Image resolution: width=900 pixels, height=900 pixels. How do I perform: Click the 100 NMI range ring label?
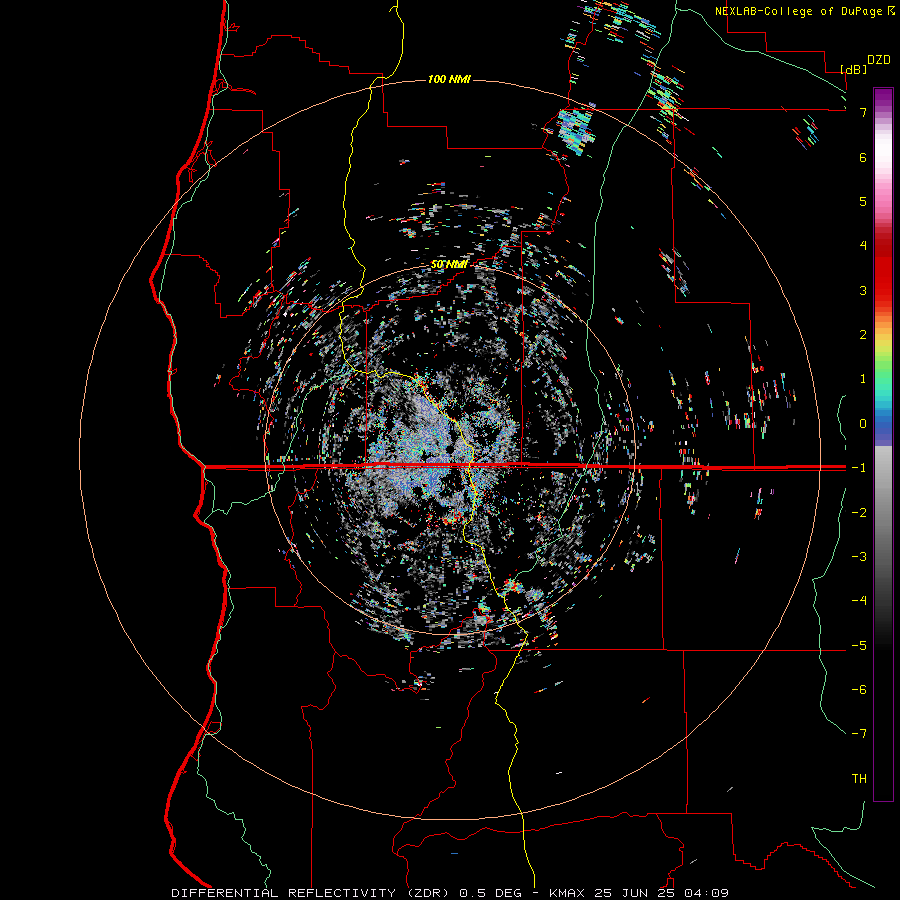click(449, 79)
